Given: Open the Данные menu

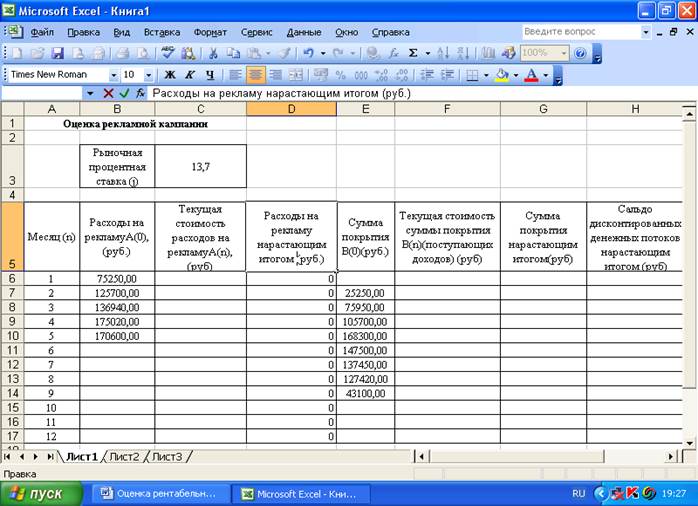Looking at the screenshot, I should coord(304,32).
